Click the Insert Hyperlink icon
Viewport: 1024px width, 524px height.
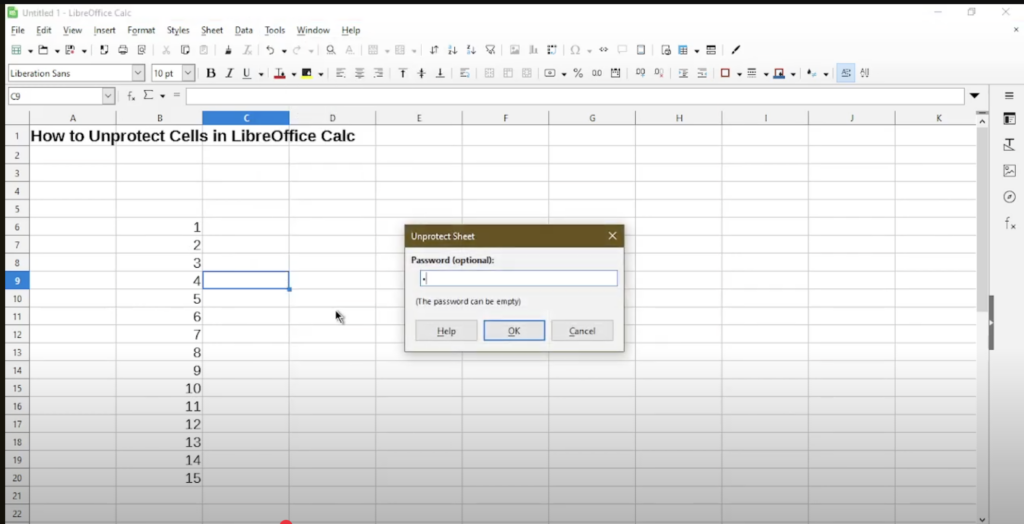[x=603, y=50]
